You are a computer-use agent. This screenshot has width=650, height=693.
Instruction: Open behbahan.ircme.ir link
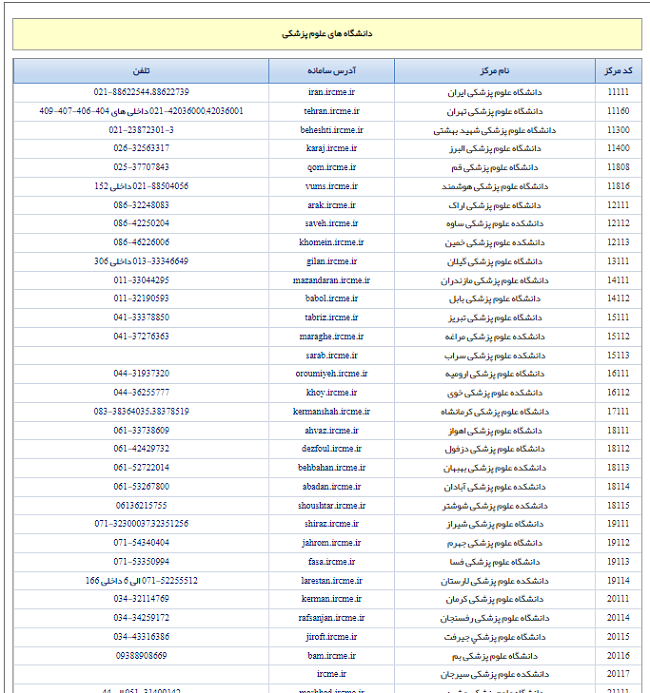point(331,468)
